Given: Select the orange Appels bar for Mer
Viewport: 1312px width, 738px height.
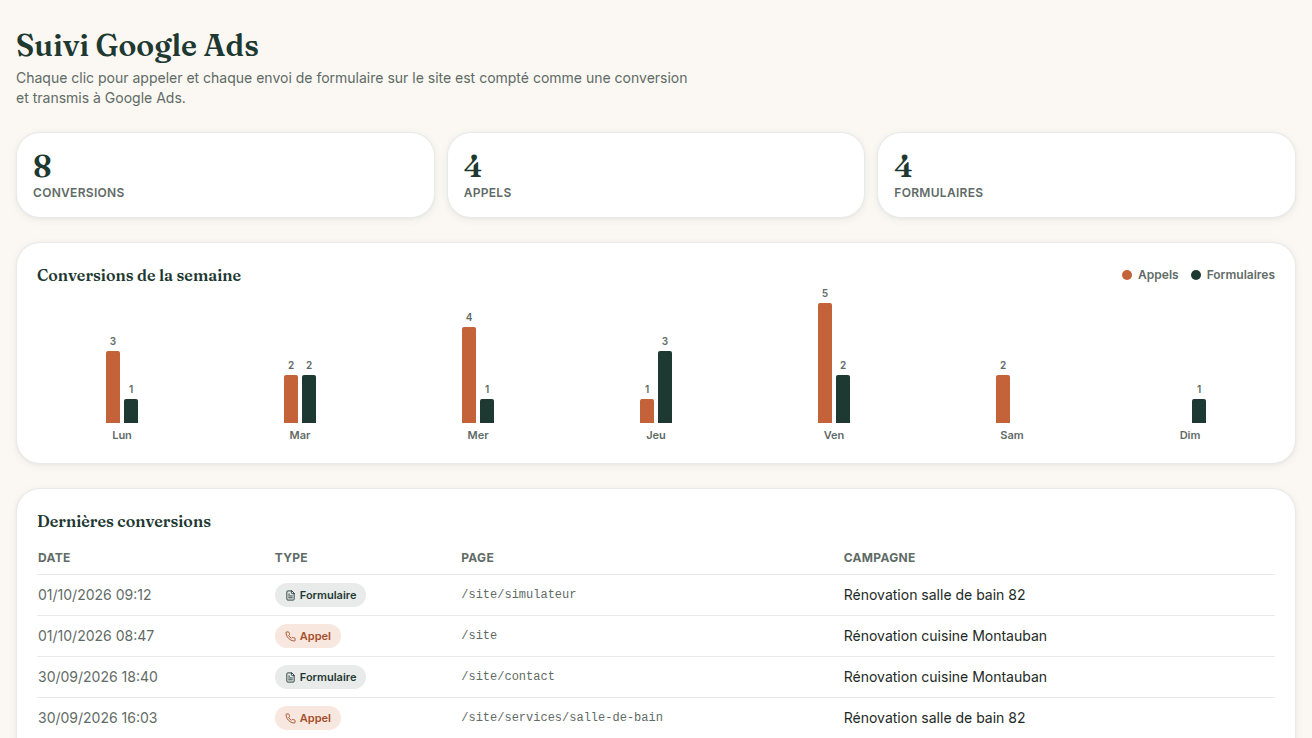Looking at the screenshot, I should [469, 375].
